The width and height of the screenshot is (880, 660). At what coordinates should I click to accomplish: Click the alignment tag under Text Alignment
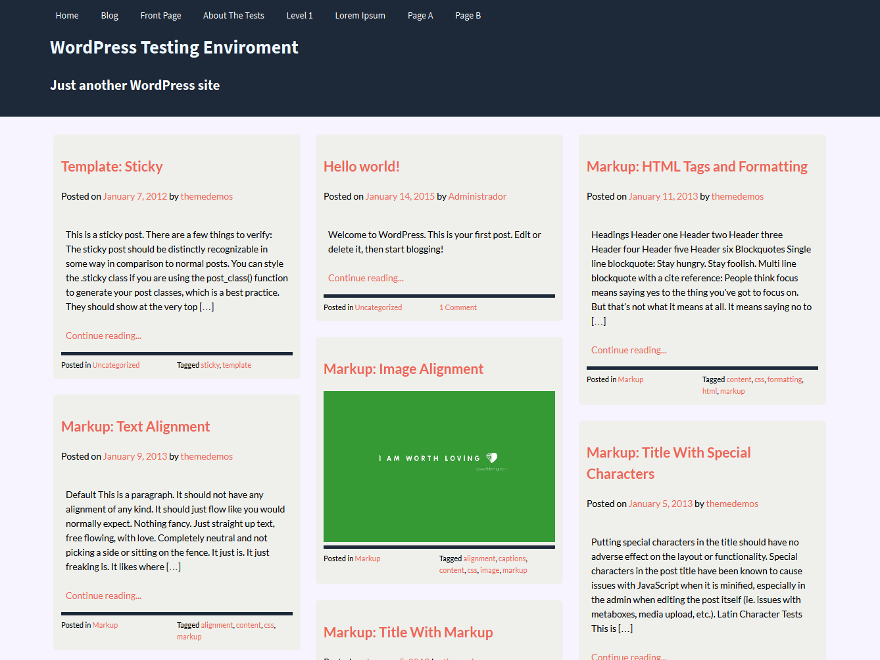(x=216, y=624)
